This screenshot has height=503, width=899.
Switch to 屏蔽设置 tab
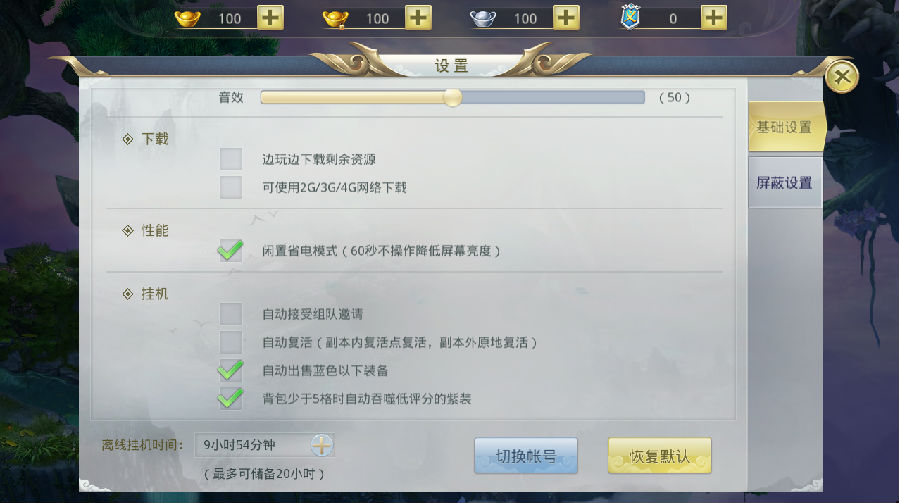click(x=784, y=182)
